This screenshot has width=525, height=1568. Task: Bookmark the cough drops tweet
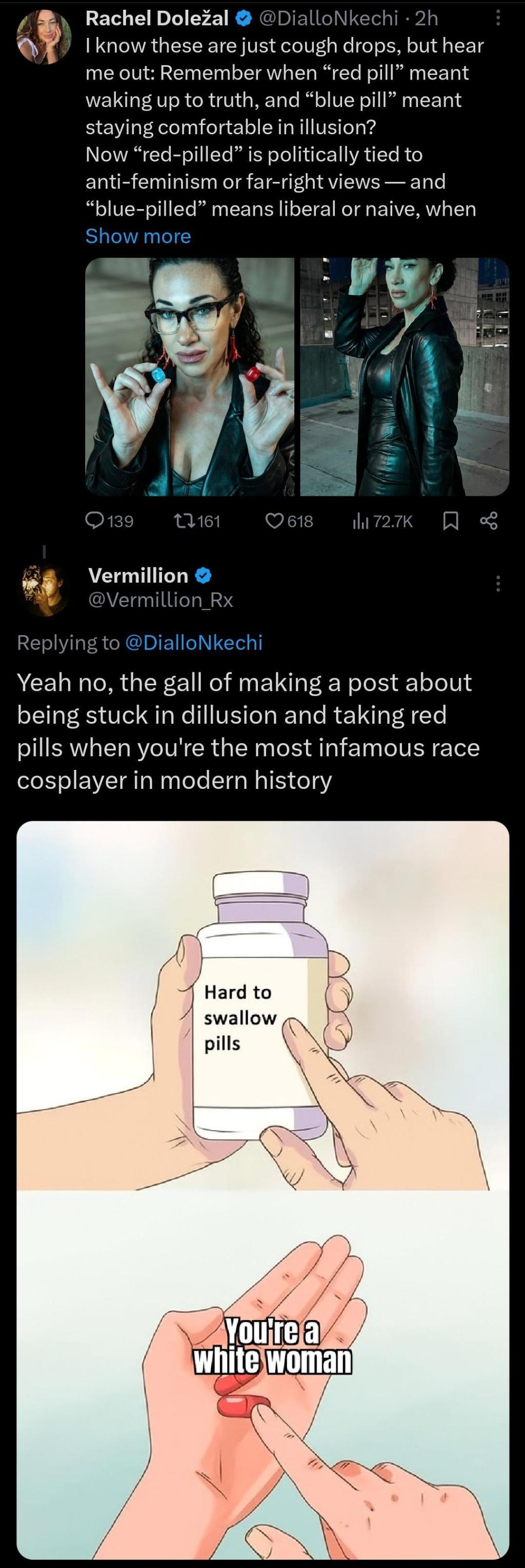(450, 520)
